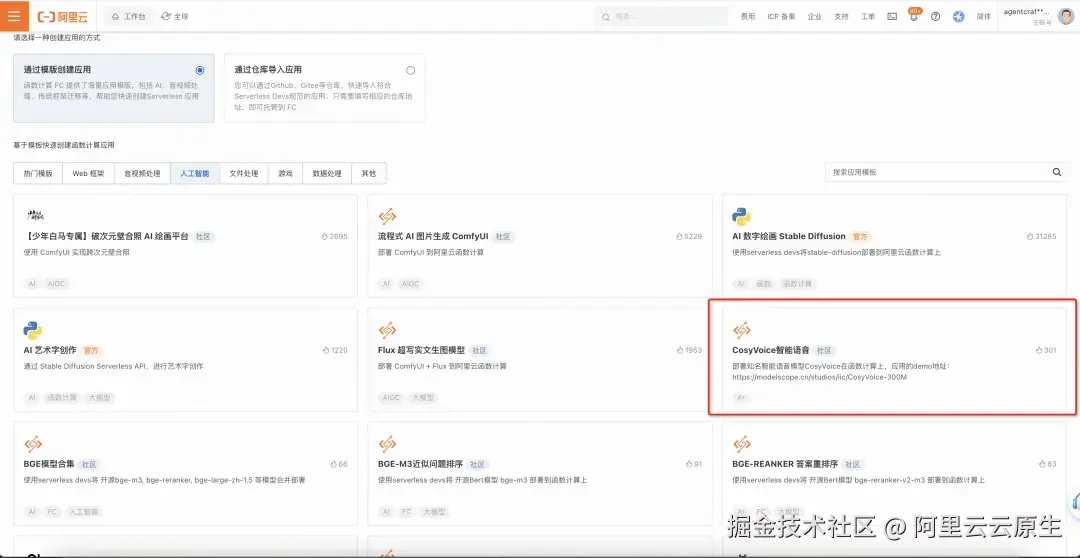Image resolution: width=1080 pixels, height=558 pixels.
Task: Click the user avatar picture
Action: [x=1066, y=16]
